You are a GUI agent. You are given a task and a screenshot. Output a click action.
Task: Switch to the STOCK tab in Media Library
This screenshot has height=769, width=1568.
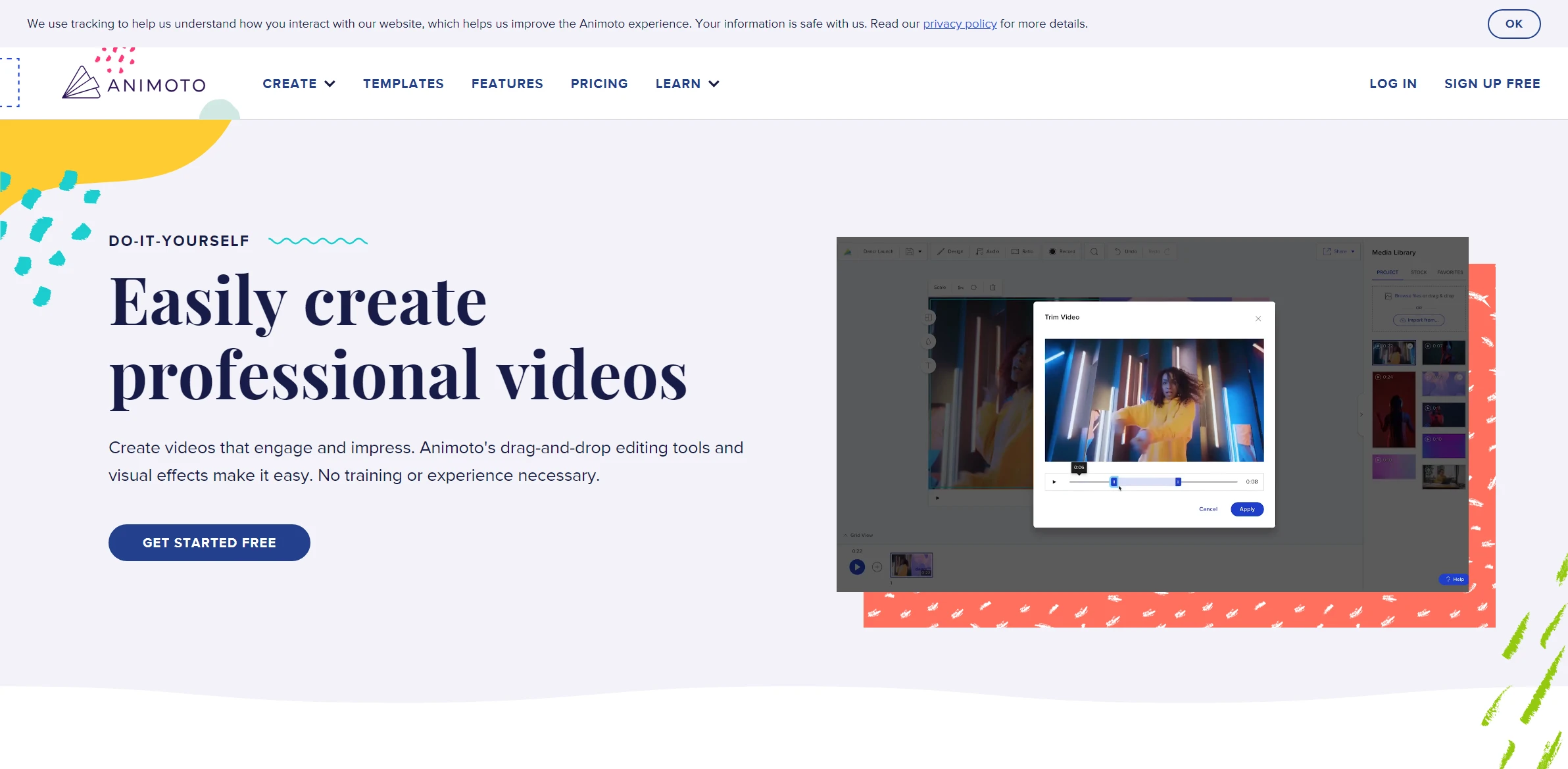coord(1419,272)
